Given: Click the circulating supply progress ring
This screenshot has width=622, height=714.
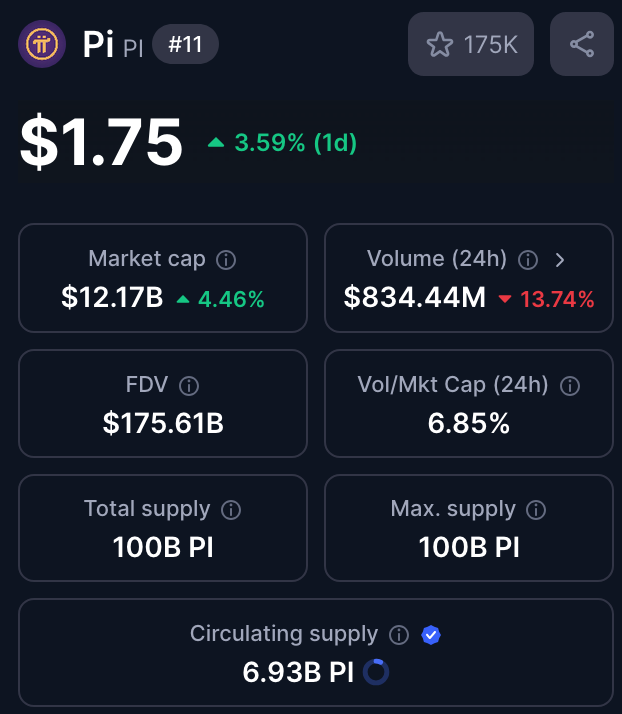Looking at the screenshot, I should point(376,672).
